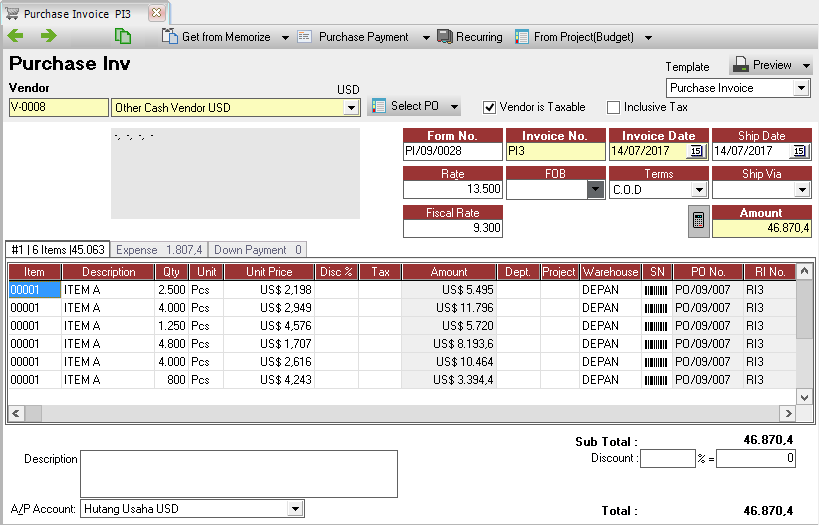819x525 pixels.
Task: Open FOB dropdown
Action: tap(595, 189)
